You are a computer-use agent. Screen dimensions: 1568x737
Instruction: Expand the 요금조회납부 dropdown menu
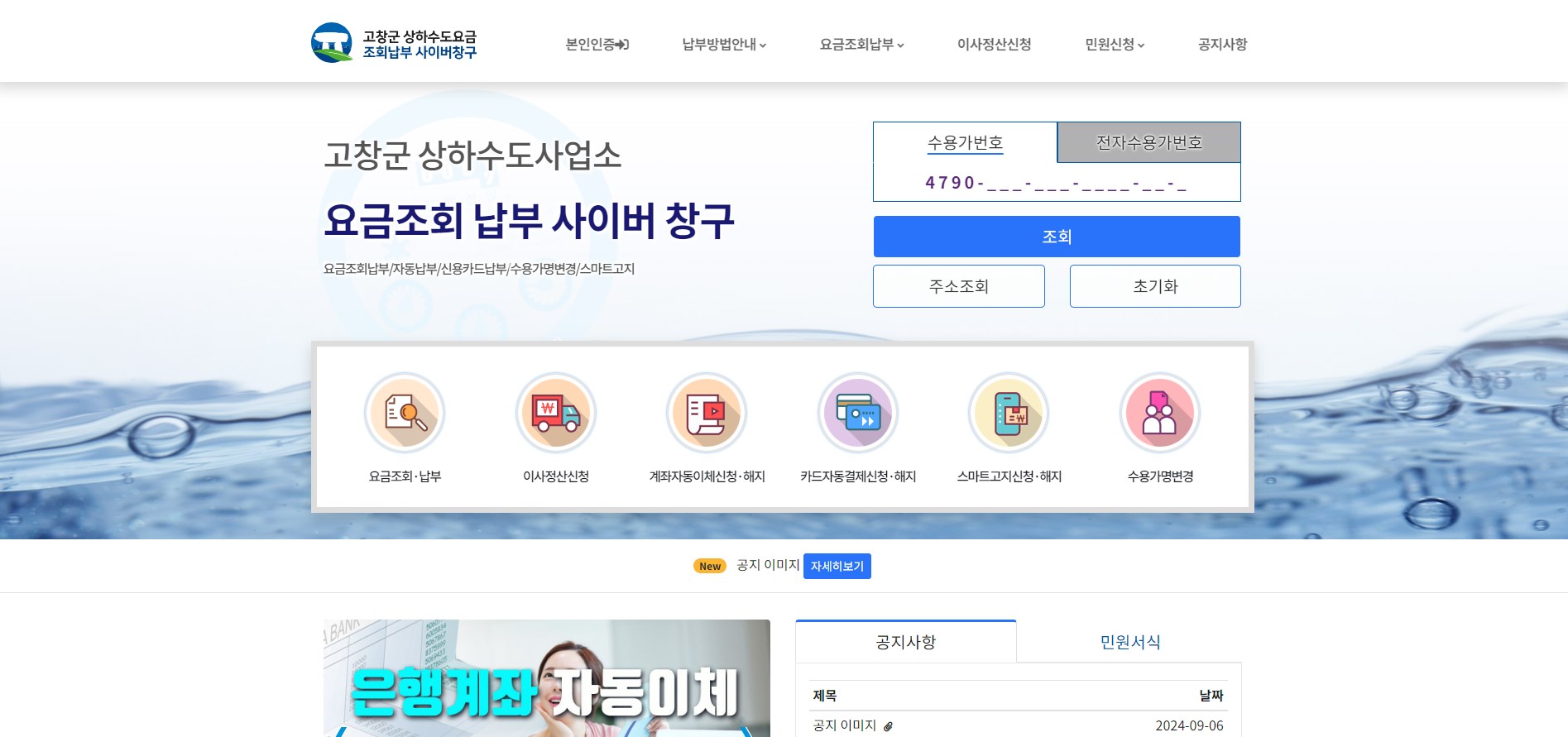pyautogui.click(x=861, y=45)
